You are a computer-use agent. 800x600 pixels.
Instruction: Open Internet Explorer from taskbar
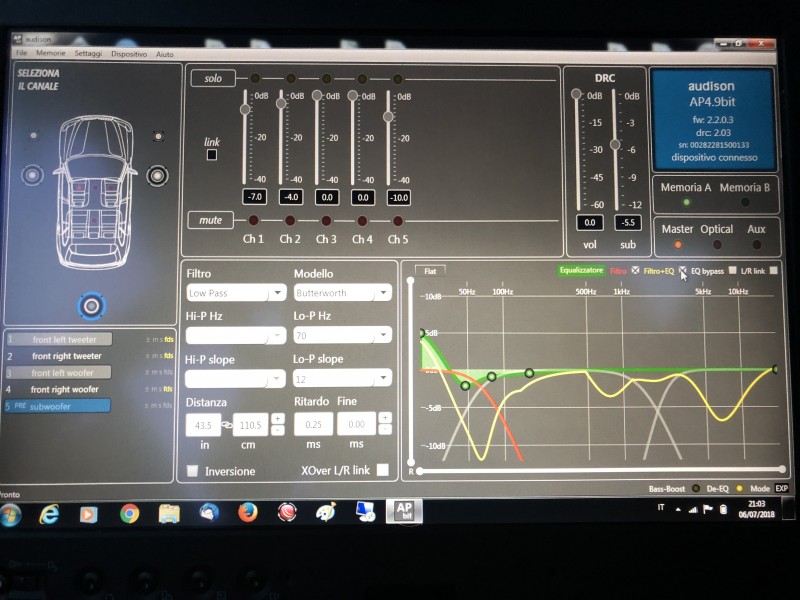(49, 514)
